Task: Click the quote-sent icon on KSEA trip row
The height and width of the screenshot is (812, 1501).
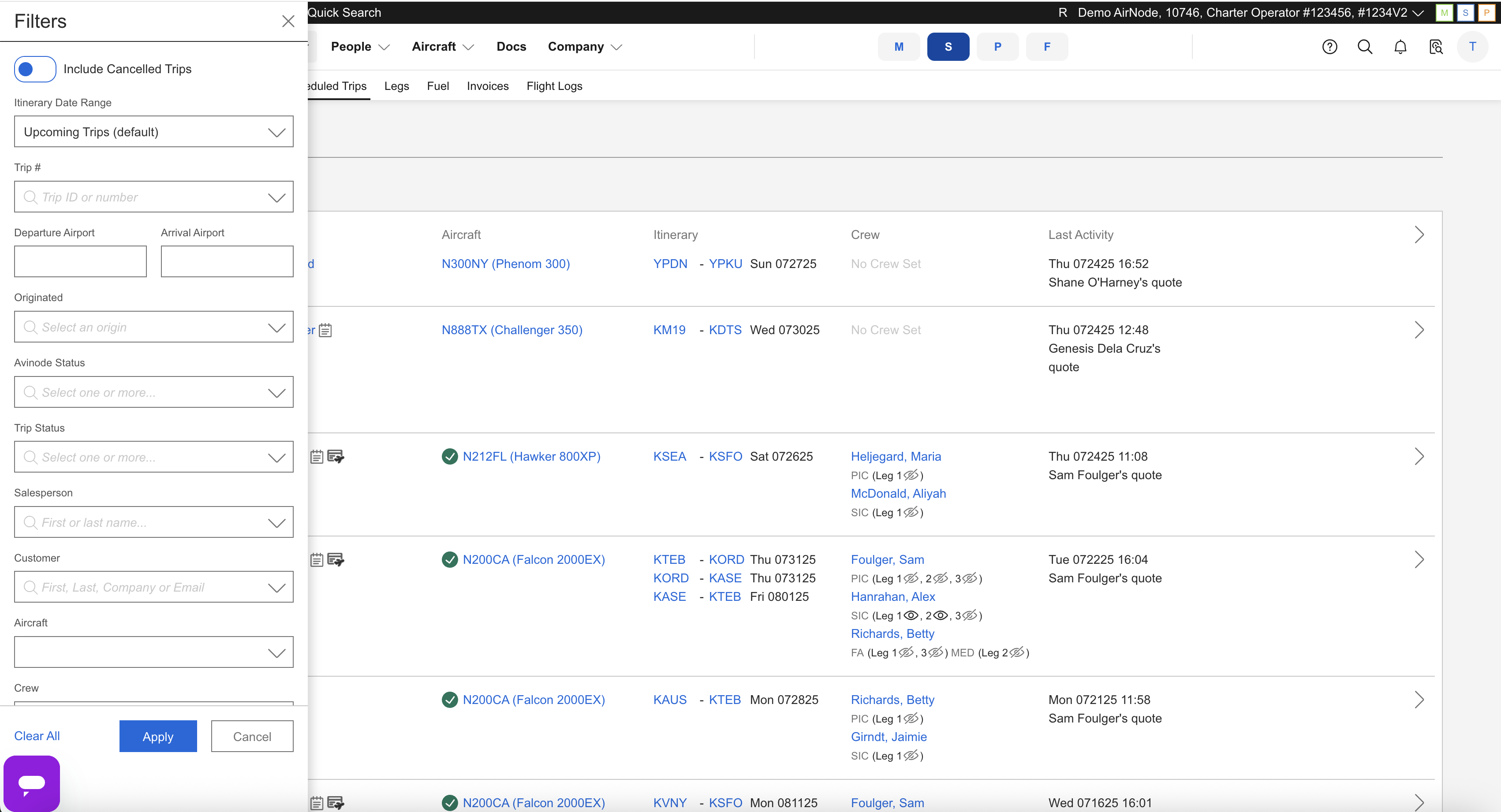Action: (336, 456)
